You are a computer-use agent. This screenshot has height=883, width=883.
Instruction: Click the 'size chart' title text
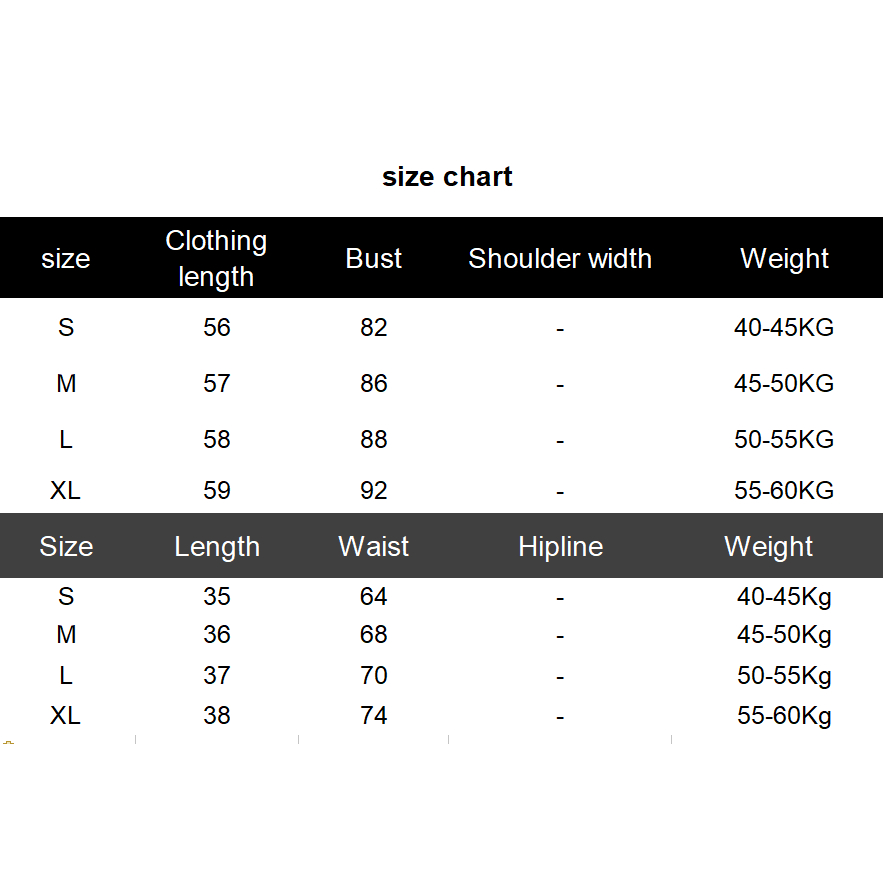click(447, 177)
